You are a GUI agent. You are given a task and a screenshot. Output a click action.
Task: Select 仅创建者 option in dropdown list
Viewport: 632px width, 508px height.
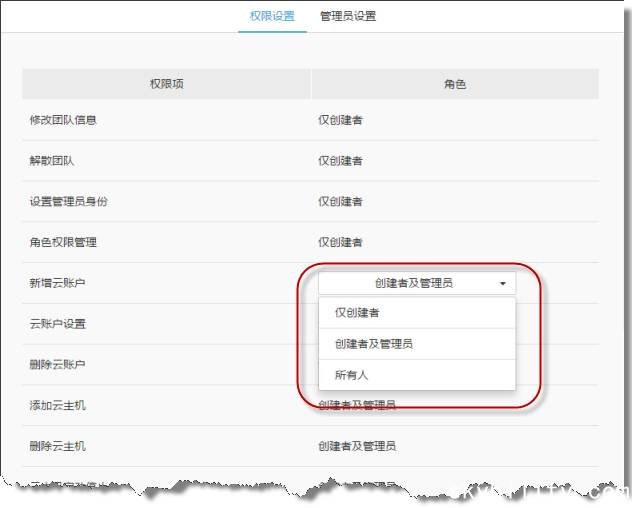click(357, 313)
